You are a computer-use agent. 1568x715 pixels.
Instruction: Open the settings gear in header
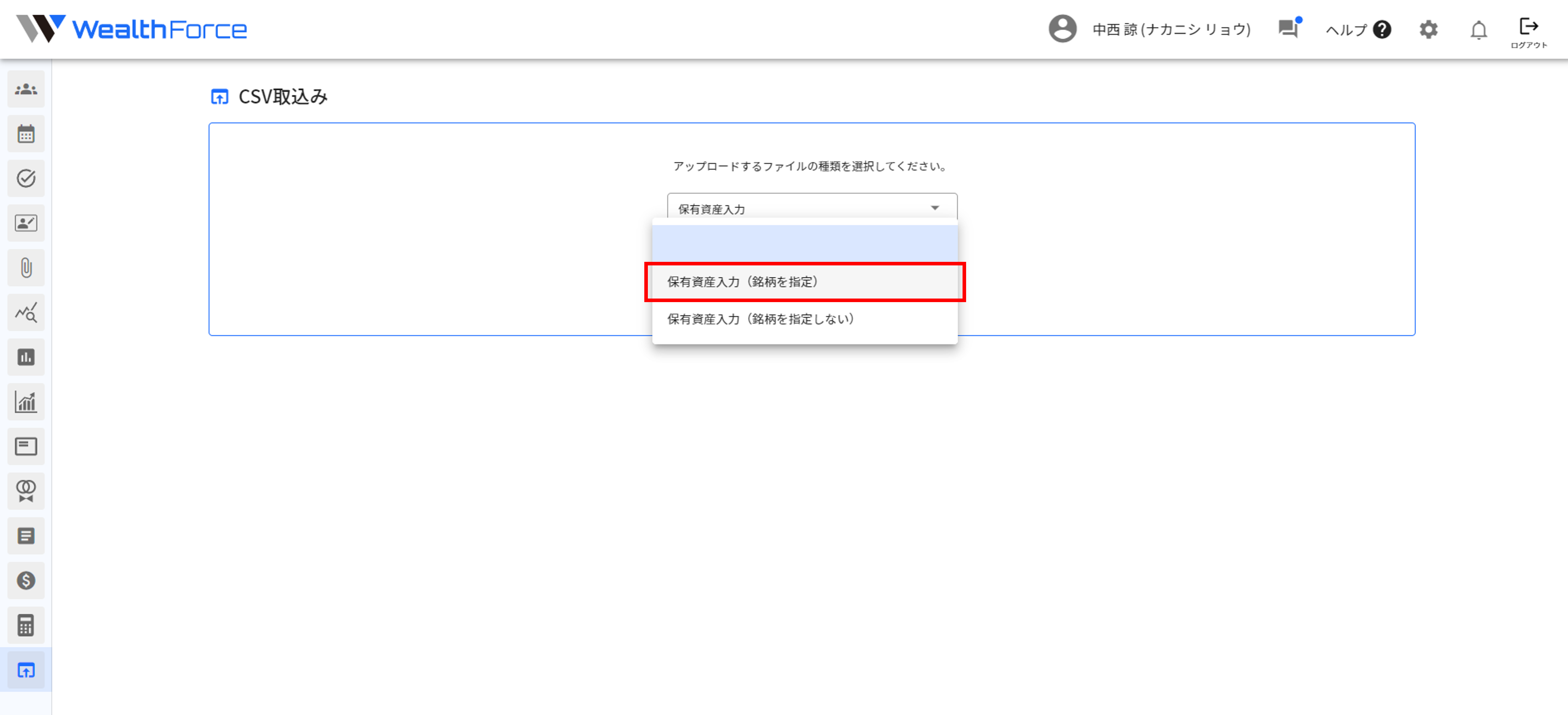[x=1428, y=30]
